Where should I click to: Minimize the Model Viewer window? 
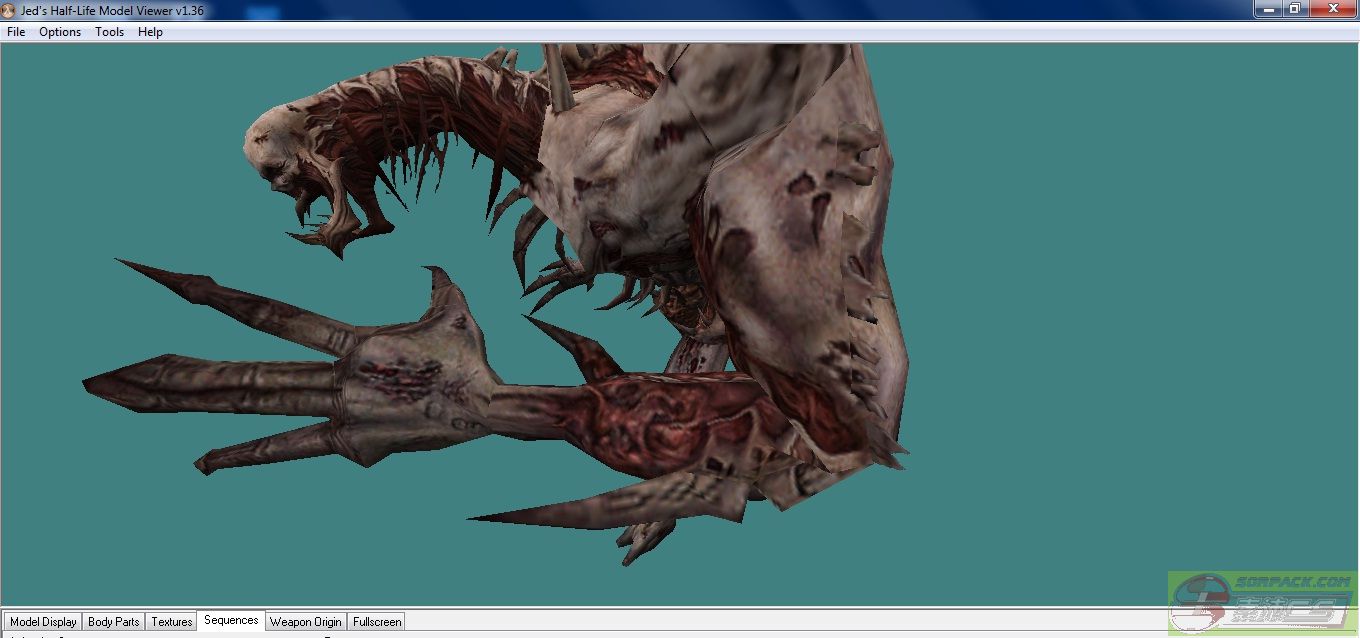click(1267, 8)
